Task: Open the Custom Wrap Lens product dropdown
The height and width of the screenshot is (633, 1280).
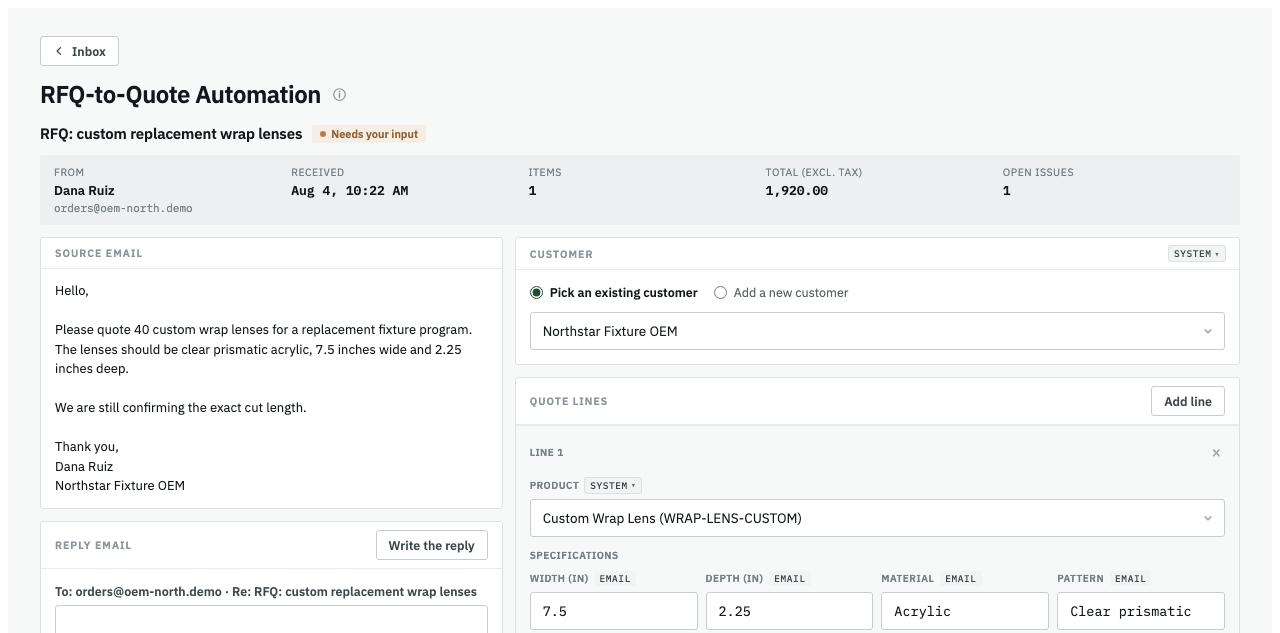Action: tap(877, 518)
